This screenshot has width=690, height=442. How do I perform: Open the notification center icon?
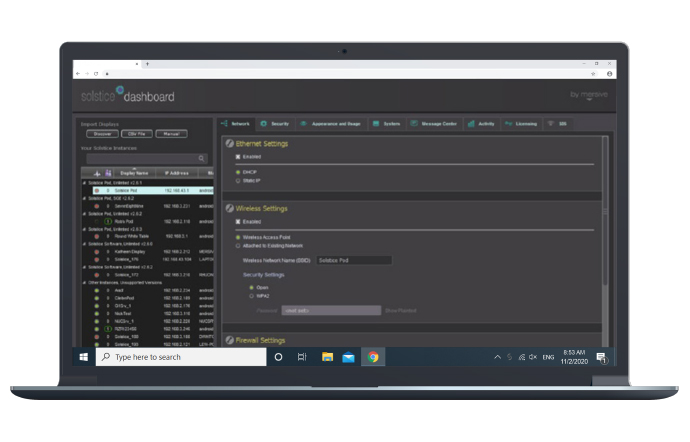tap(602, 358)
